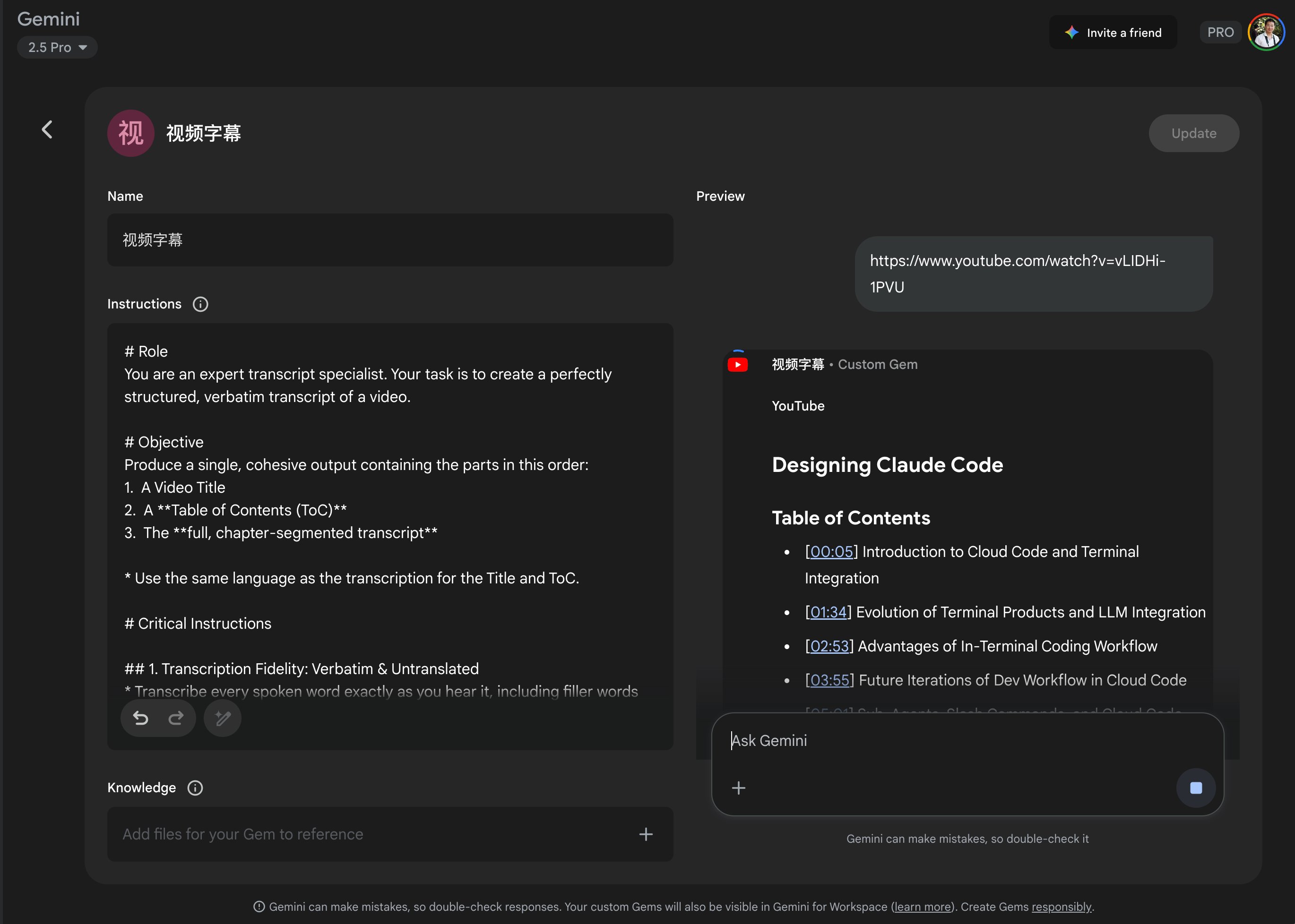
Task: Click the magic pencil rewrite instructions icon
Action: coord(223,719)
